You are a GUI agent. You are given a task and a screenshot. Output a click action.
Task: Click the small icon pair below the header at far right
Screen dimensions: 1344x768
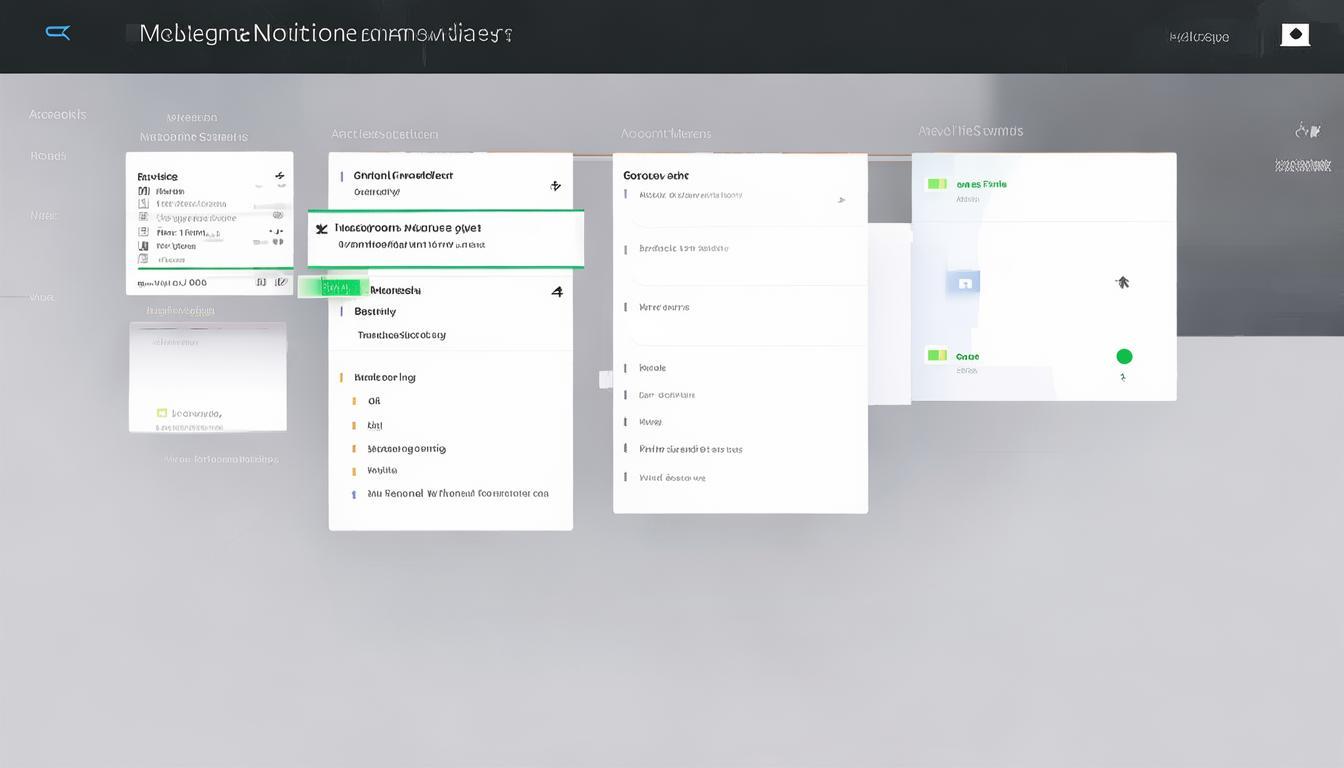coord(1307,131)
